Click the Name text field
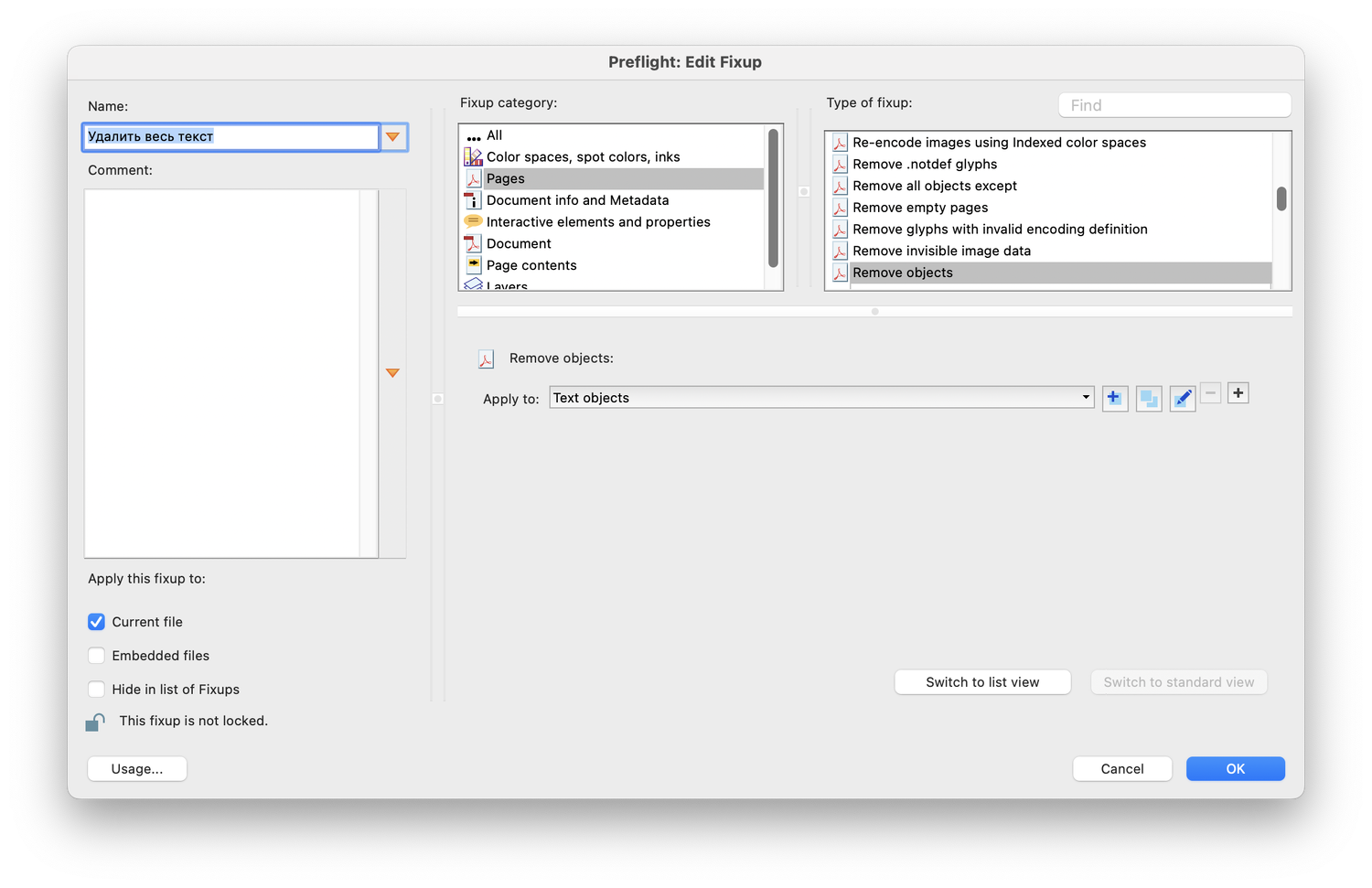The image size is (1372, 888). pyautogui.click(x=231, y=137)
